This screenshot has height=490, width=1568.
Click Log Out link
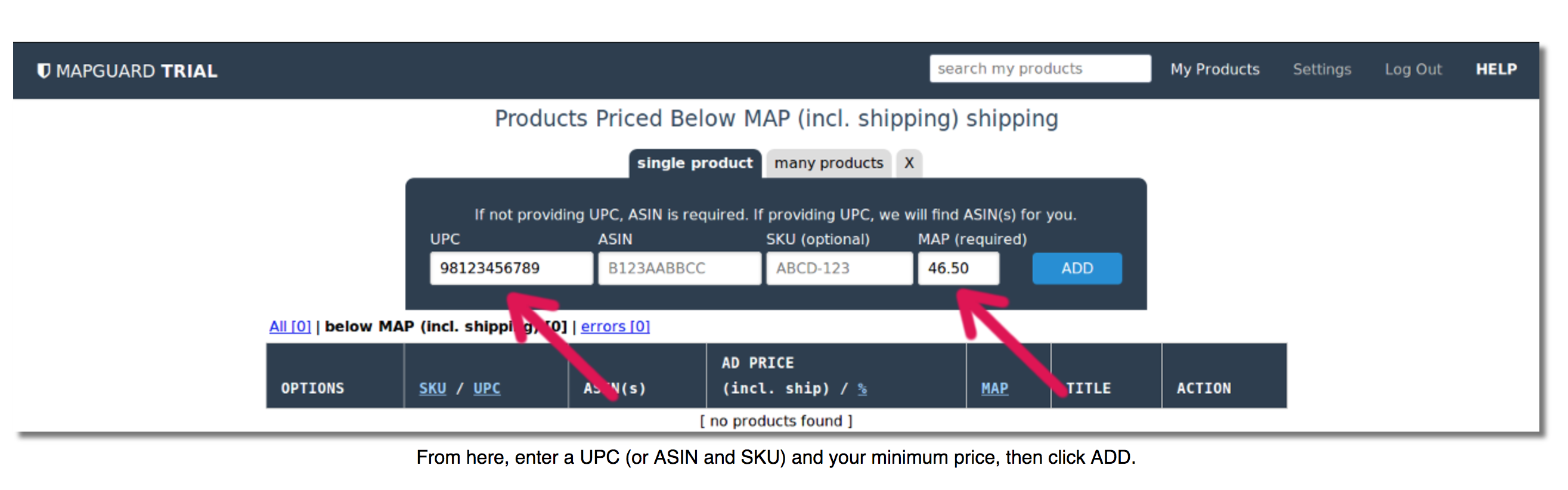tap(1413, 69)
